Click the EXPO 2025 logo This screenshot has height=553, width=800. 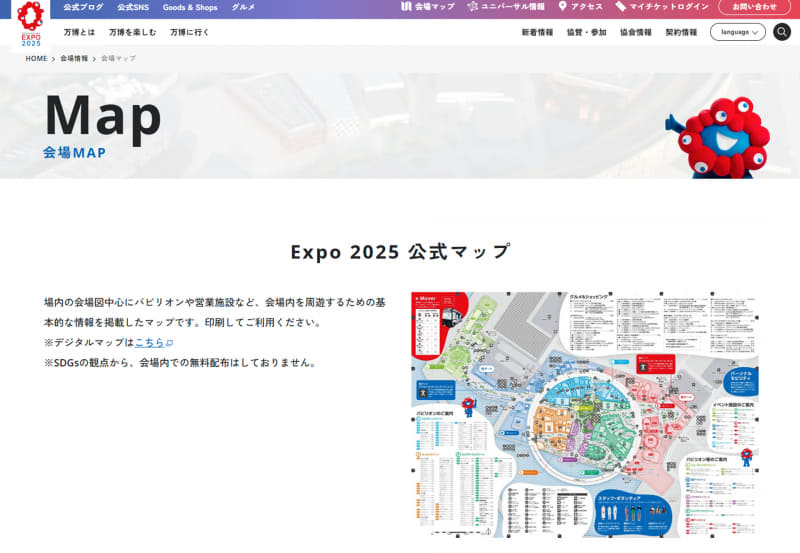(x=31, y=24)
